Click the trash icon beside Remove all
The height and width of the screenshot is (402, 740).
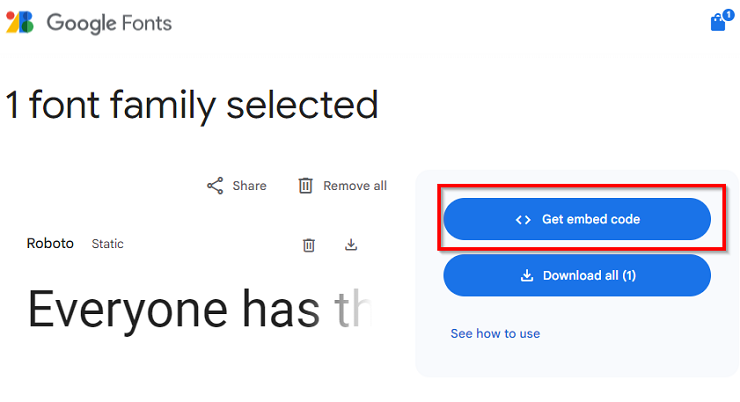pos(306,186)
